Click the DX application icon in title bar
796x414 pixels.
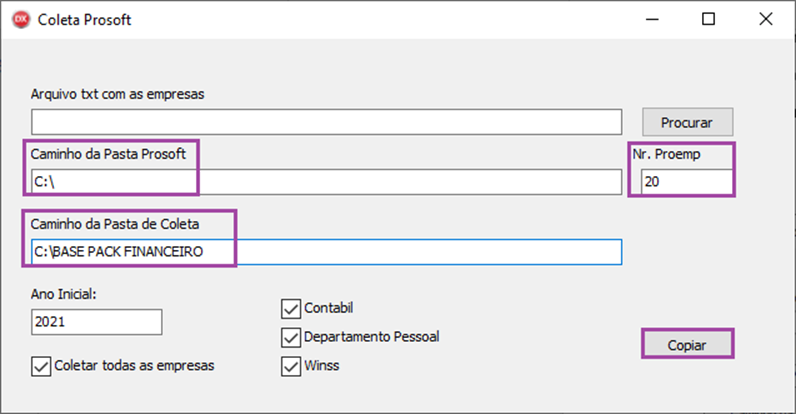pos(18,19)
